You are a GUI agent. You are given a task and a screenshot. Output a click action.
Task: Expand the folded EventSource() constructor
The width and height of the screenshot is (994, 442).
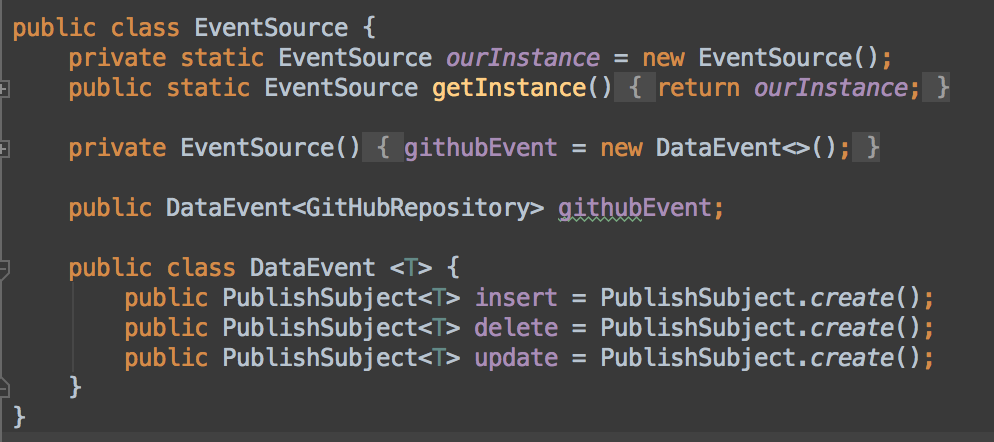(5, 150)
